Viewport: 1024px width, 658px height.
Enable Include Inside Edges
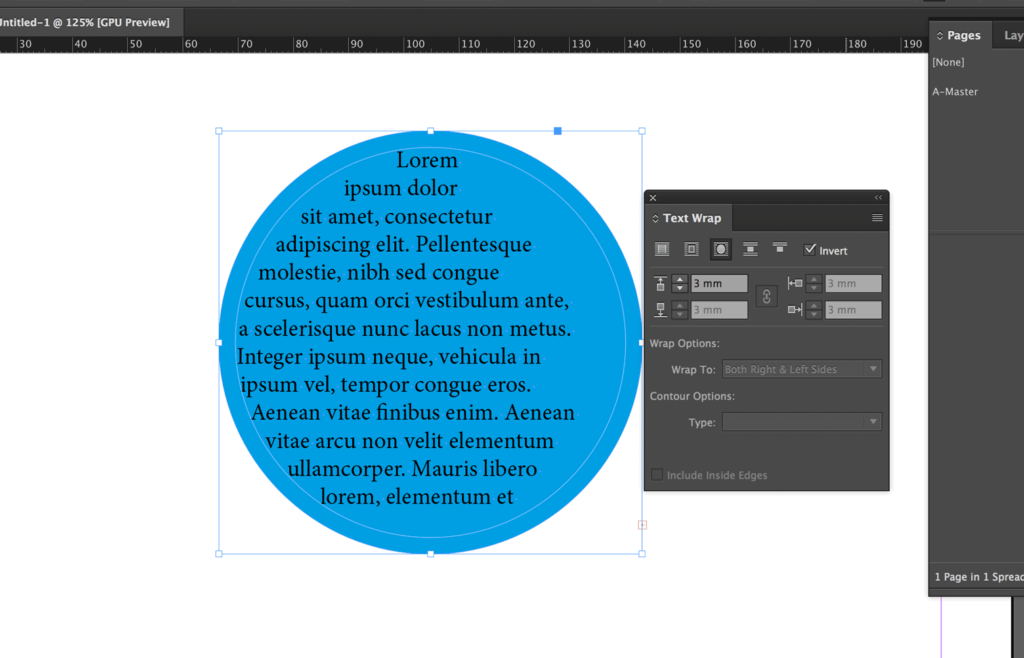655,475
